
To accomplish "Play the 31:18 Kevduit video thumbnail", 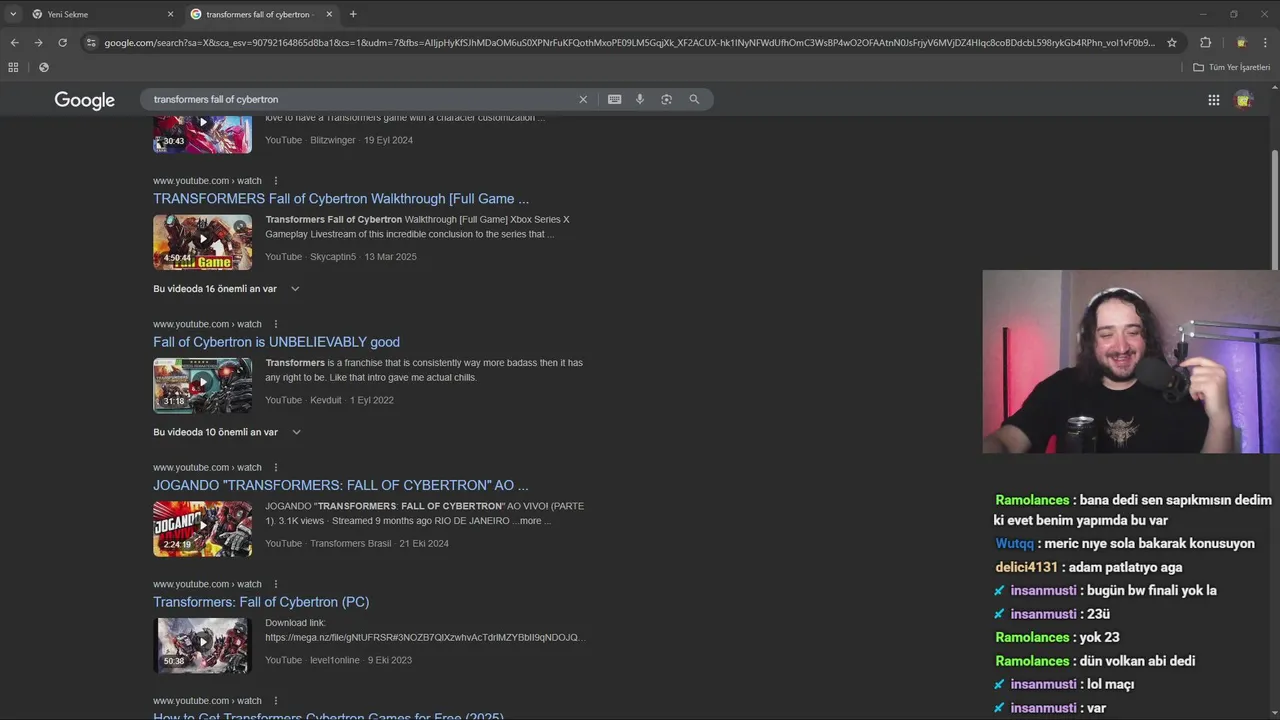I will click(202, 385).
